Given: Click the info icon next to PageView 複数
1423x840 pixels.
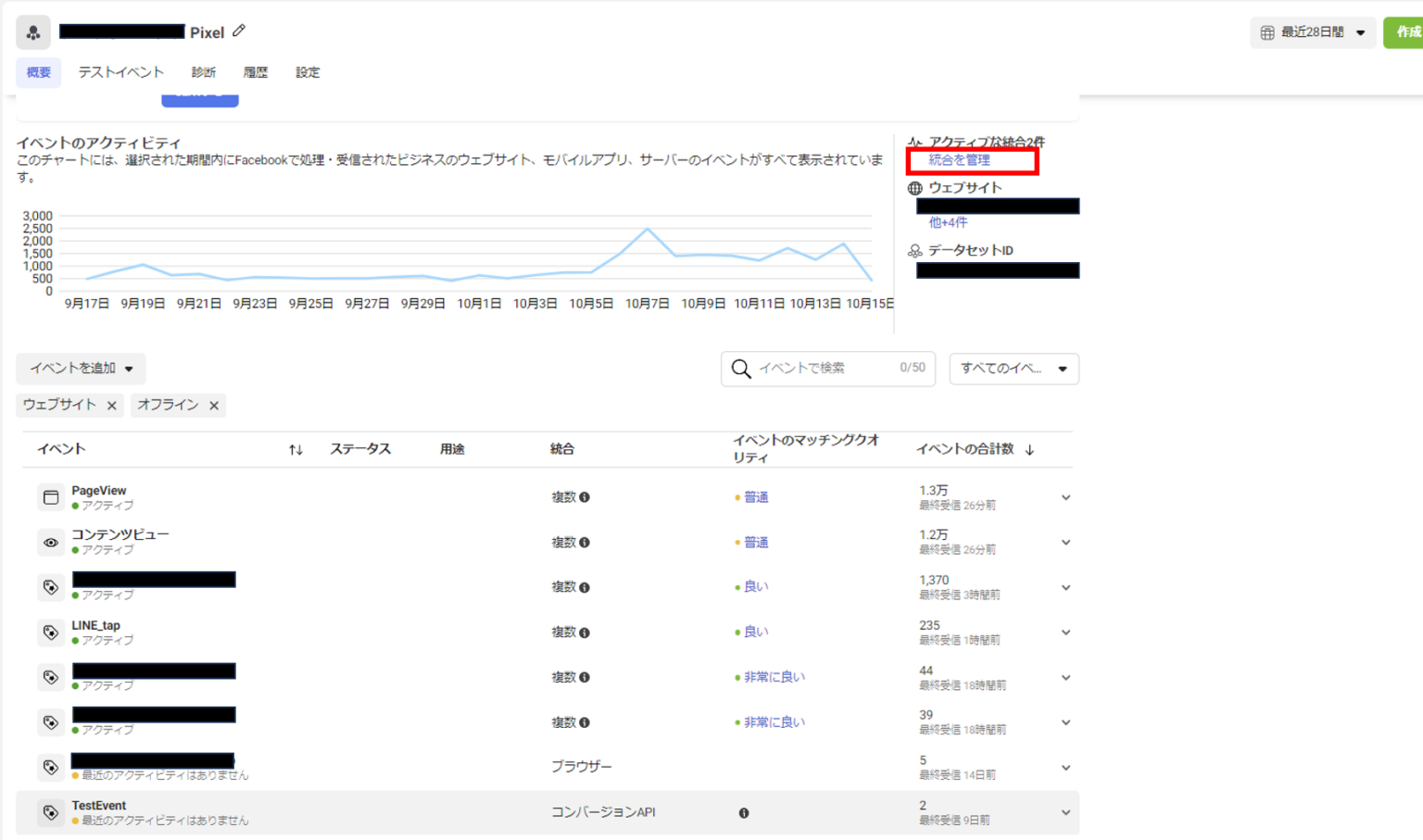Looking at the screenshot, I should [585, 497].
